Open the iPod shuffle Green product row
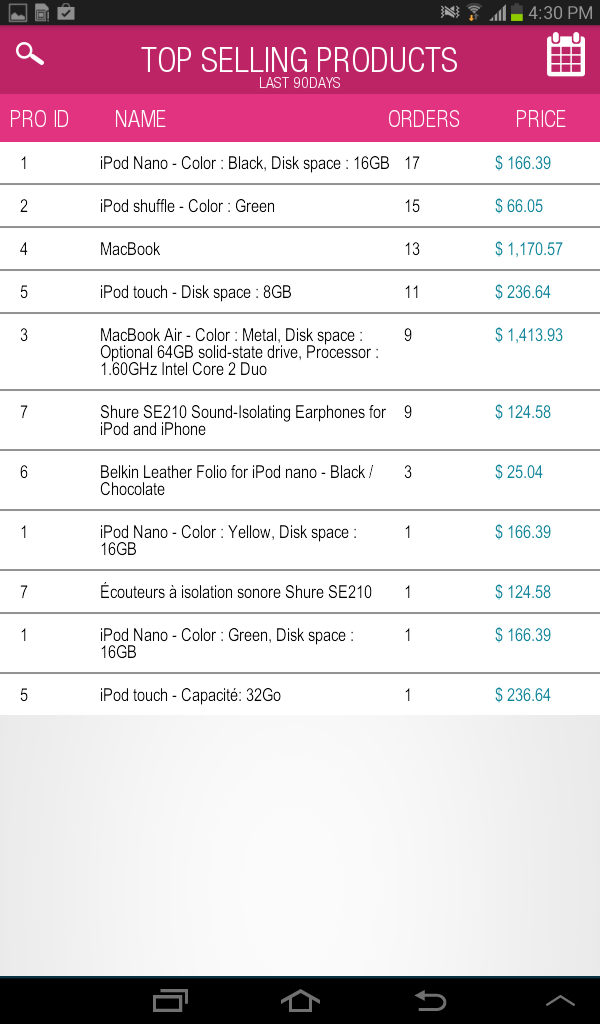Viewport: 600px width, 1024px height. tap(300, 206)
